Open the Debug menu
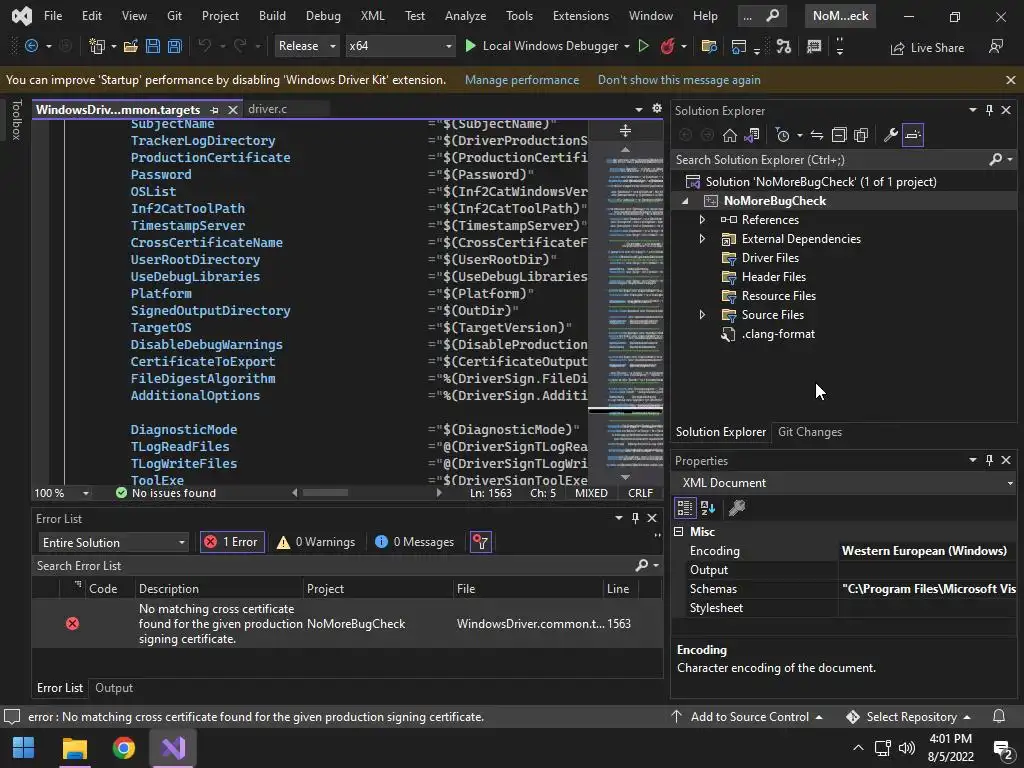The width and height of the screenshot is (1024, 768). pyautogui.click(x=323, y=16)
